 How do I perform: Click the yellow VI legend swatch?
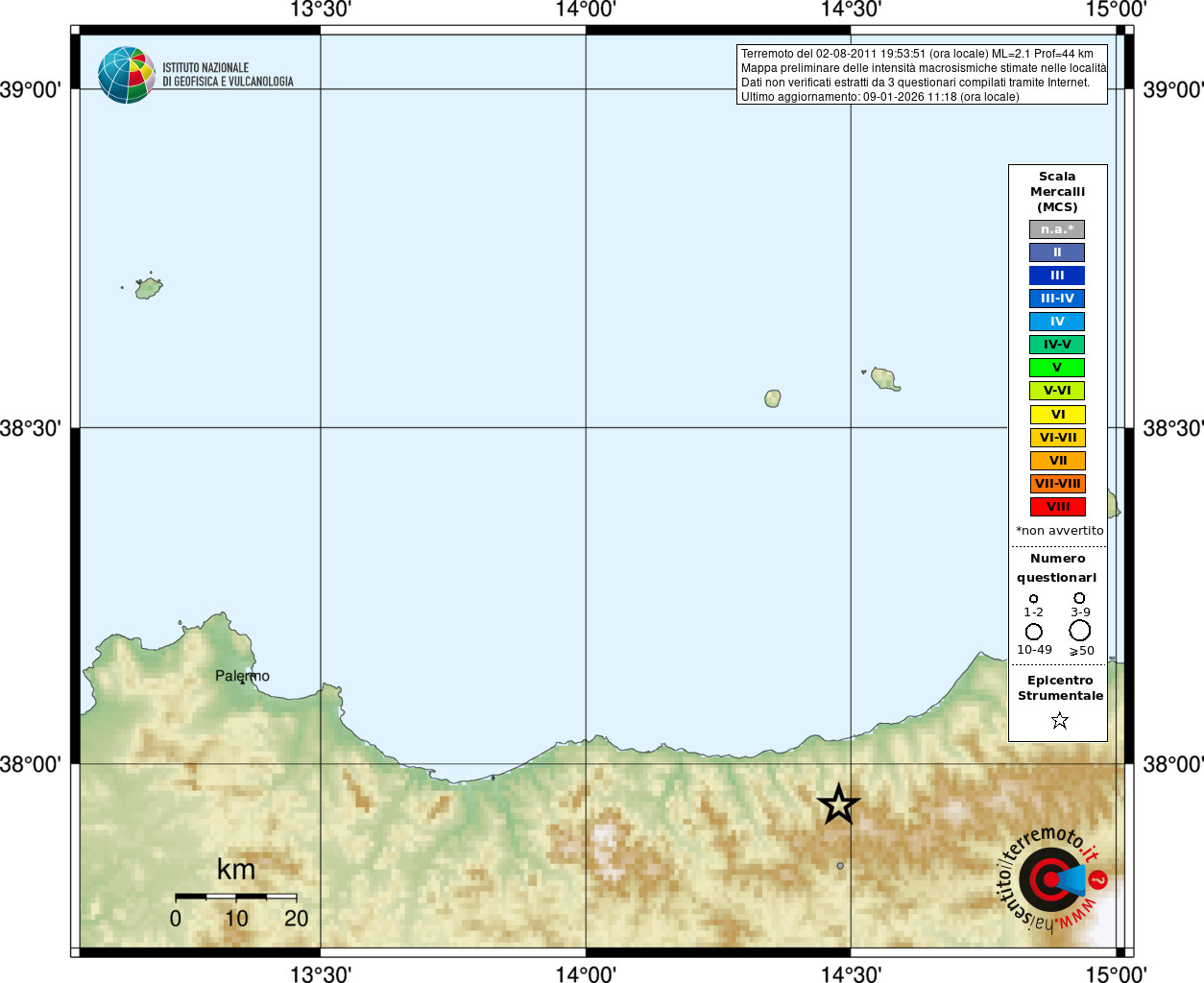[1057, 415]
